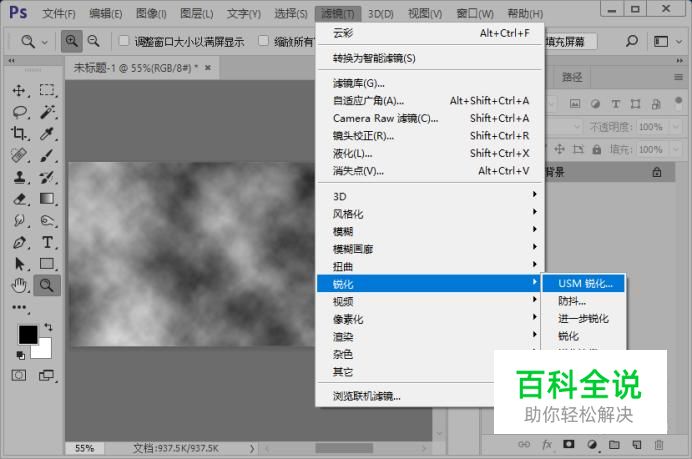Select the Zoom tool in toolbox
692x459 pixels.
[47, 286]
